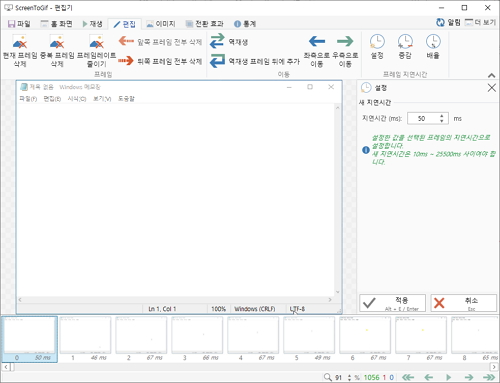
Task: Select the 편집 tab
Action: [125, 24]
